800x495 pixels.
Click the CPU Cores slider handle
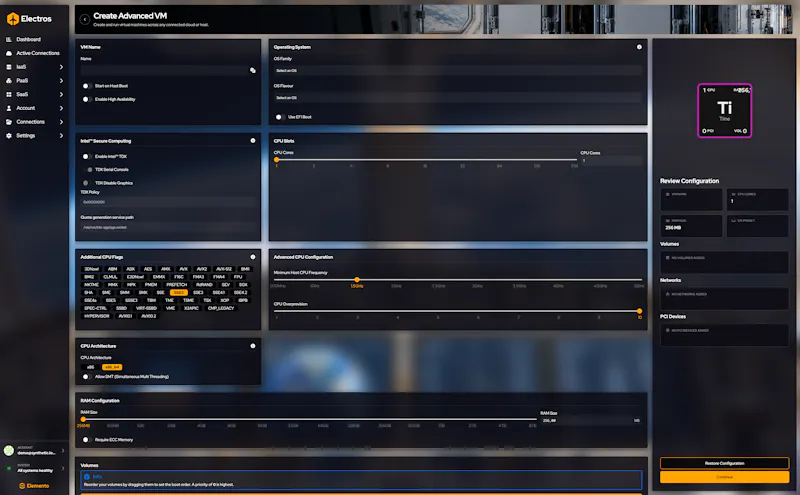click(x=277, y=160)
